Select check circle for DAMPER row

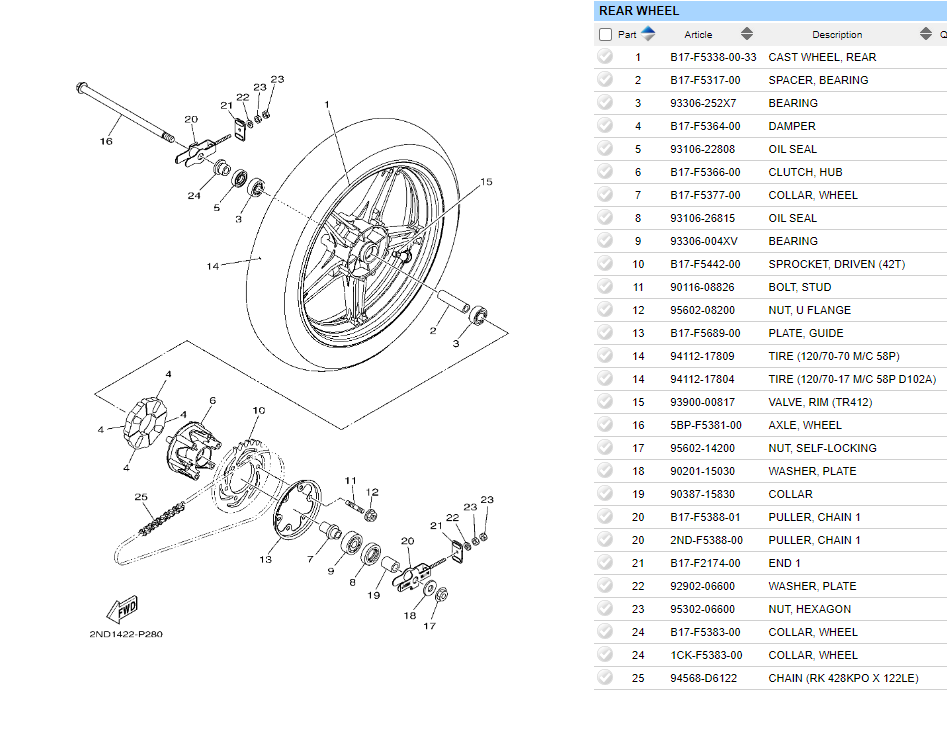(x=605, y=125)
